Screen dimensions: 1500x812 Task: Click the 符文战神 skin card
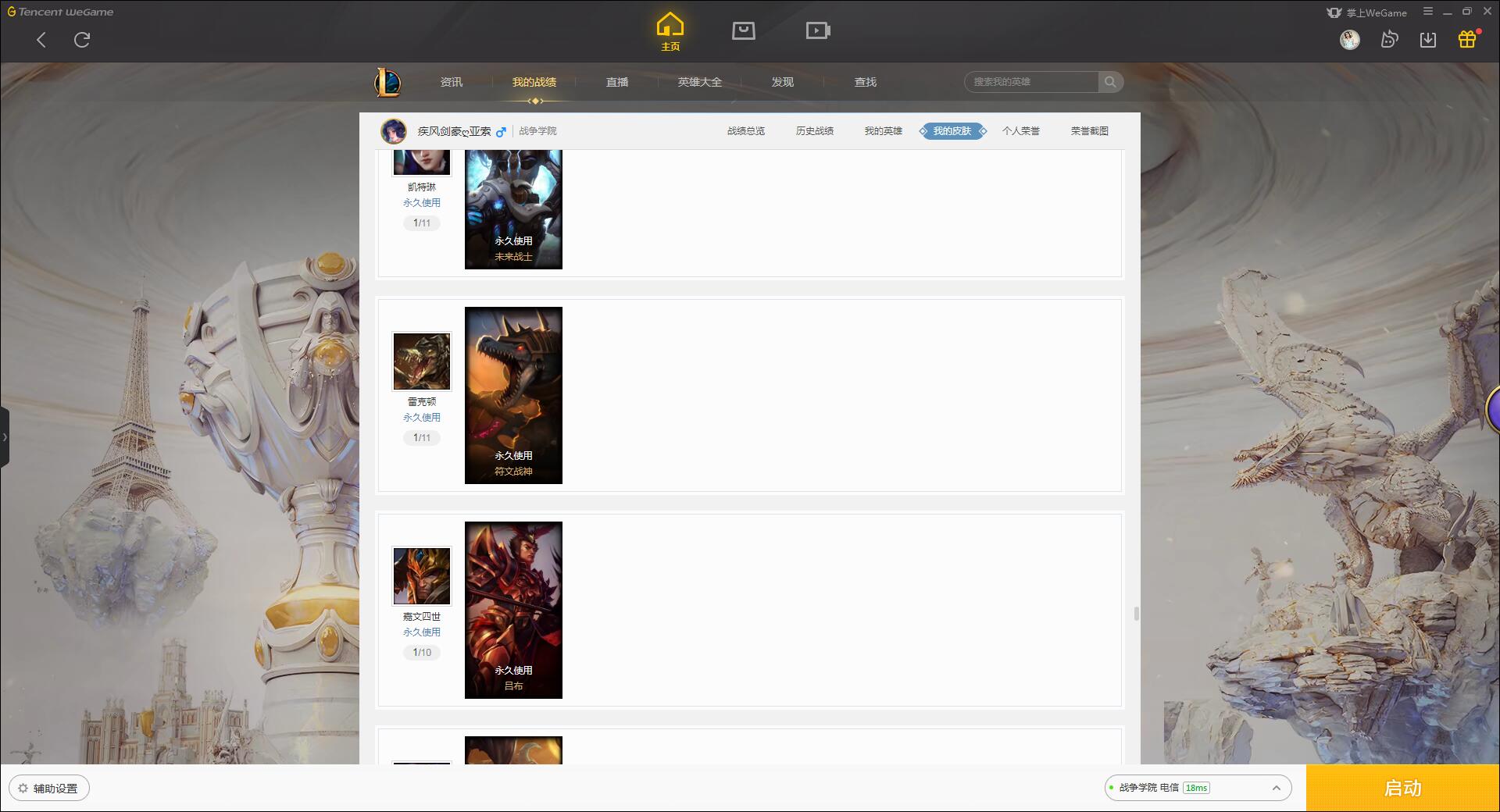513,395
